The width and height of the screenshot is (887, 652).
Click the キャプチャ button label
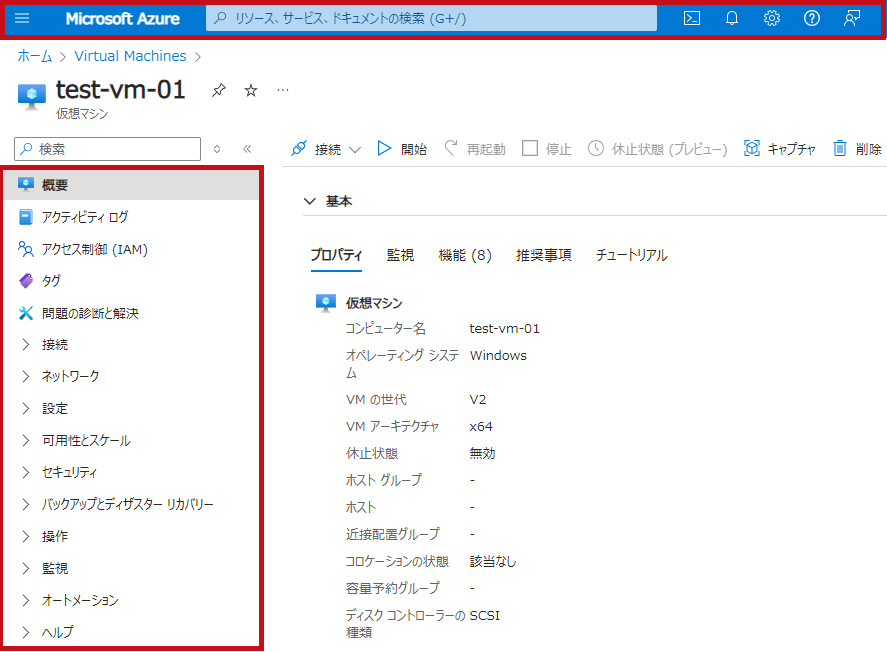pos(791,149)
